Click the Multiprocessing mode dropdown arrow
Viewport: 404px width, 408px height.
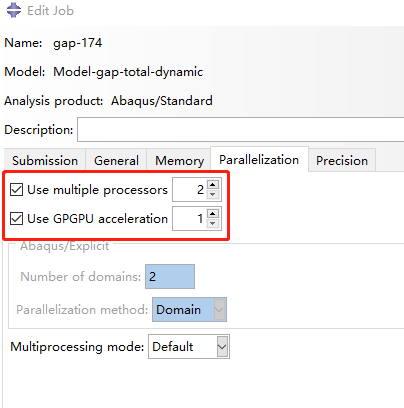(222, 347)
